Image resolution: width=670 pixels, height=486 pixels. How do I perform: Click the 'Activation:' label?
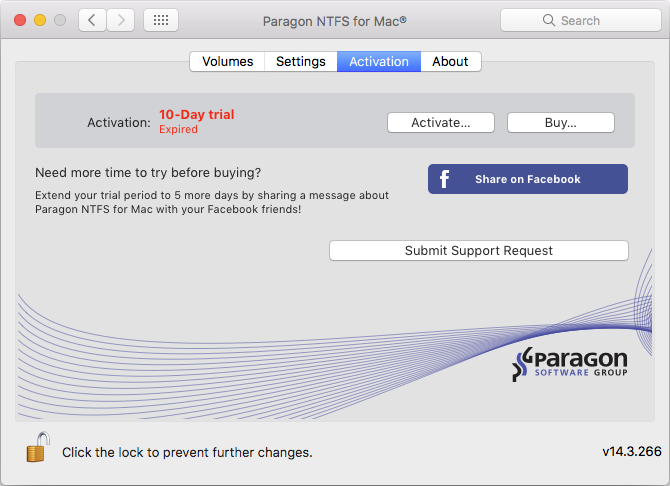click(x=119, y=123)
